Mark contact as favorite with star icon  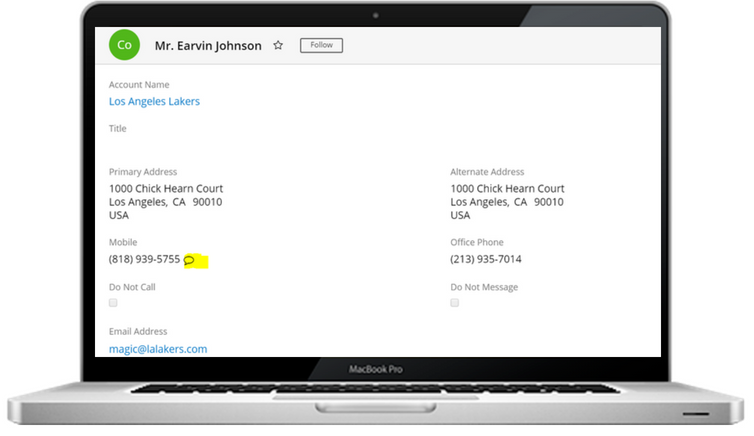click(278, 45)
